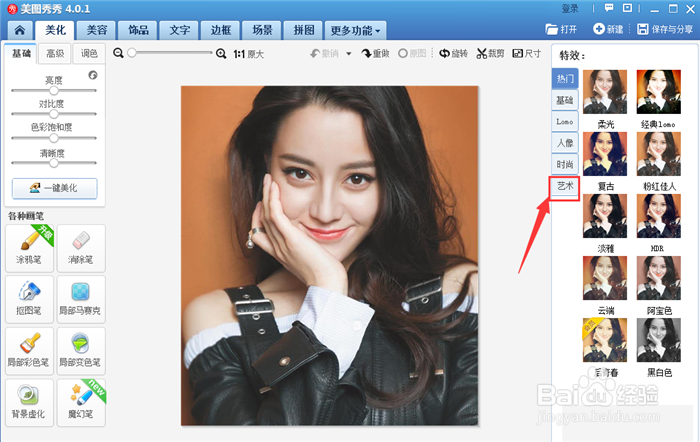
Task: Select the 局部马赛克 mosaic tool
Action: pos(81,299)
